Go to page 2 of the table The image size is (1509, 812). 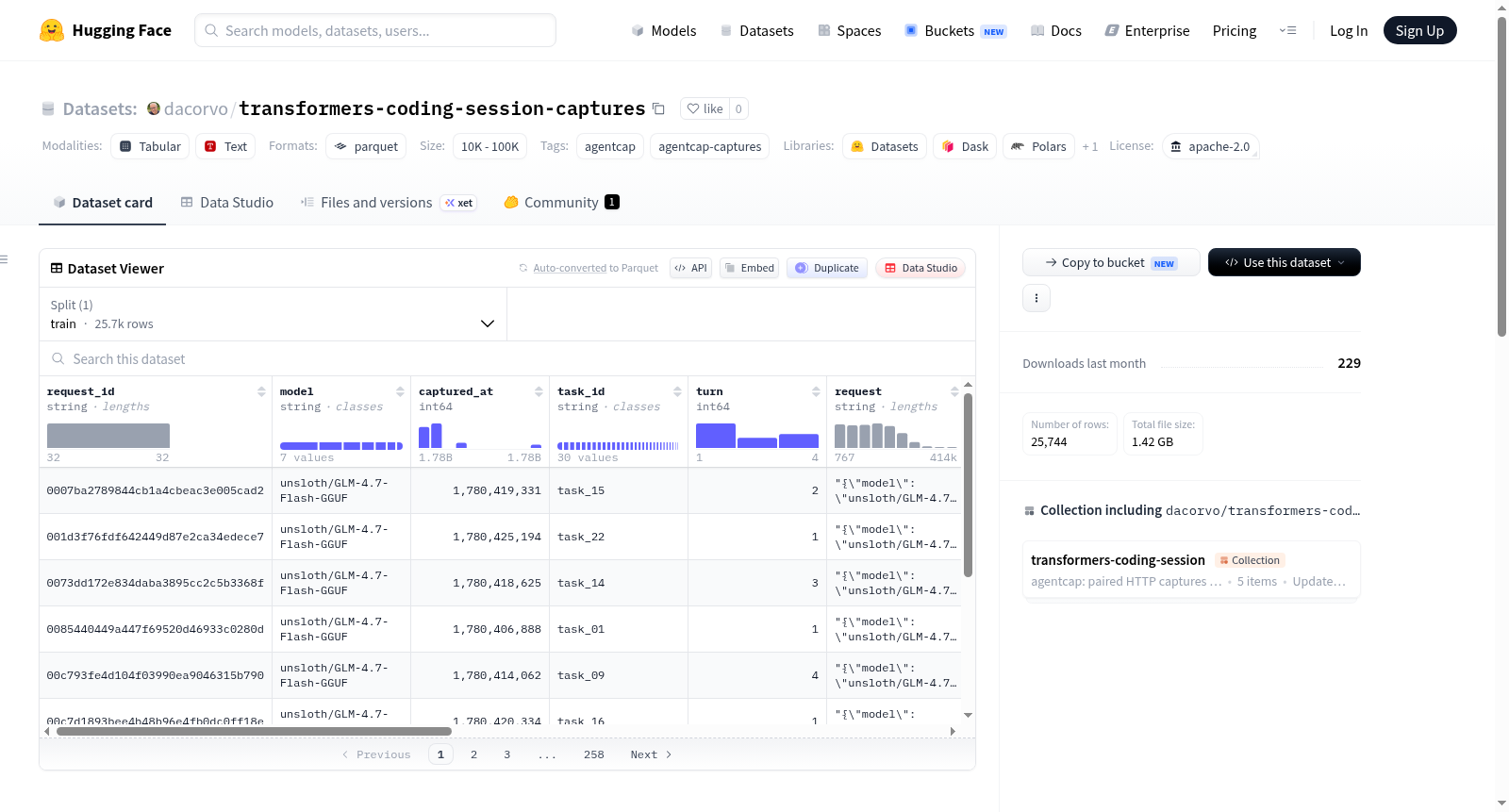pos(473,754)
